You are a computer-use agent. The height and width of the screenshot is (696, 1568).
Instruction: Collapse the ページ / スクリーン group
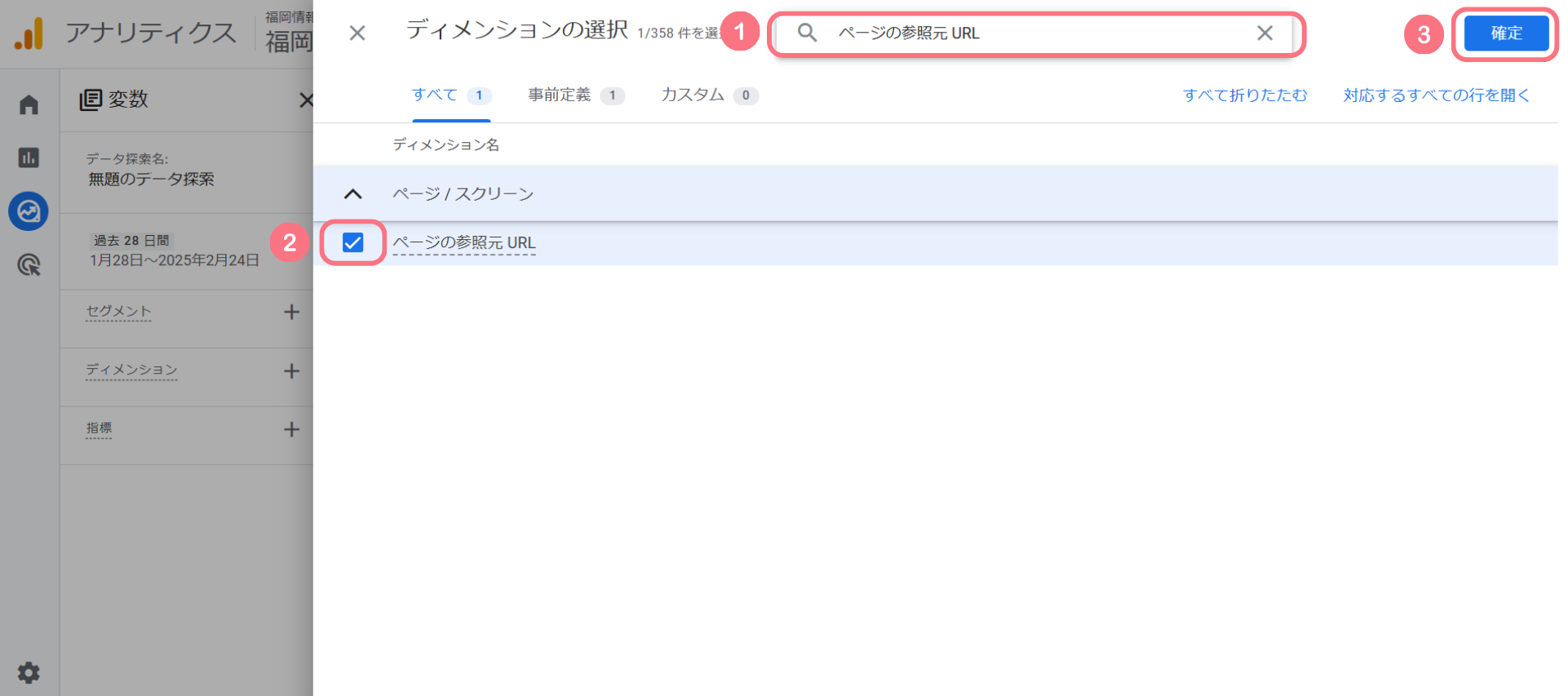coord(352,194)
